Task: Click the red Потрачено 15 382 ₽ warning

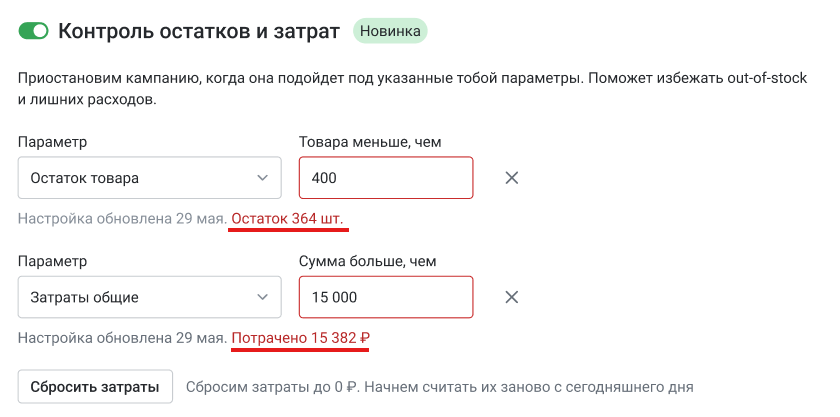Action: tap(300, 337)
